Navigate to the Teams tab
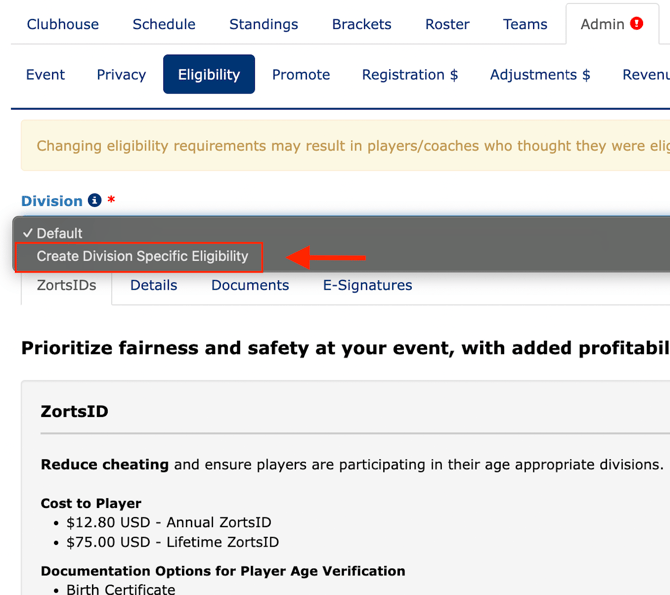Viewport: 670px width, 595px height. (x=525, y=24)
